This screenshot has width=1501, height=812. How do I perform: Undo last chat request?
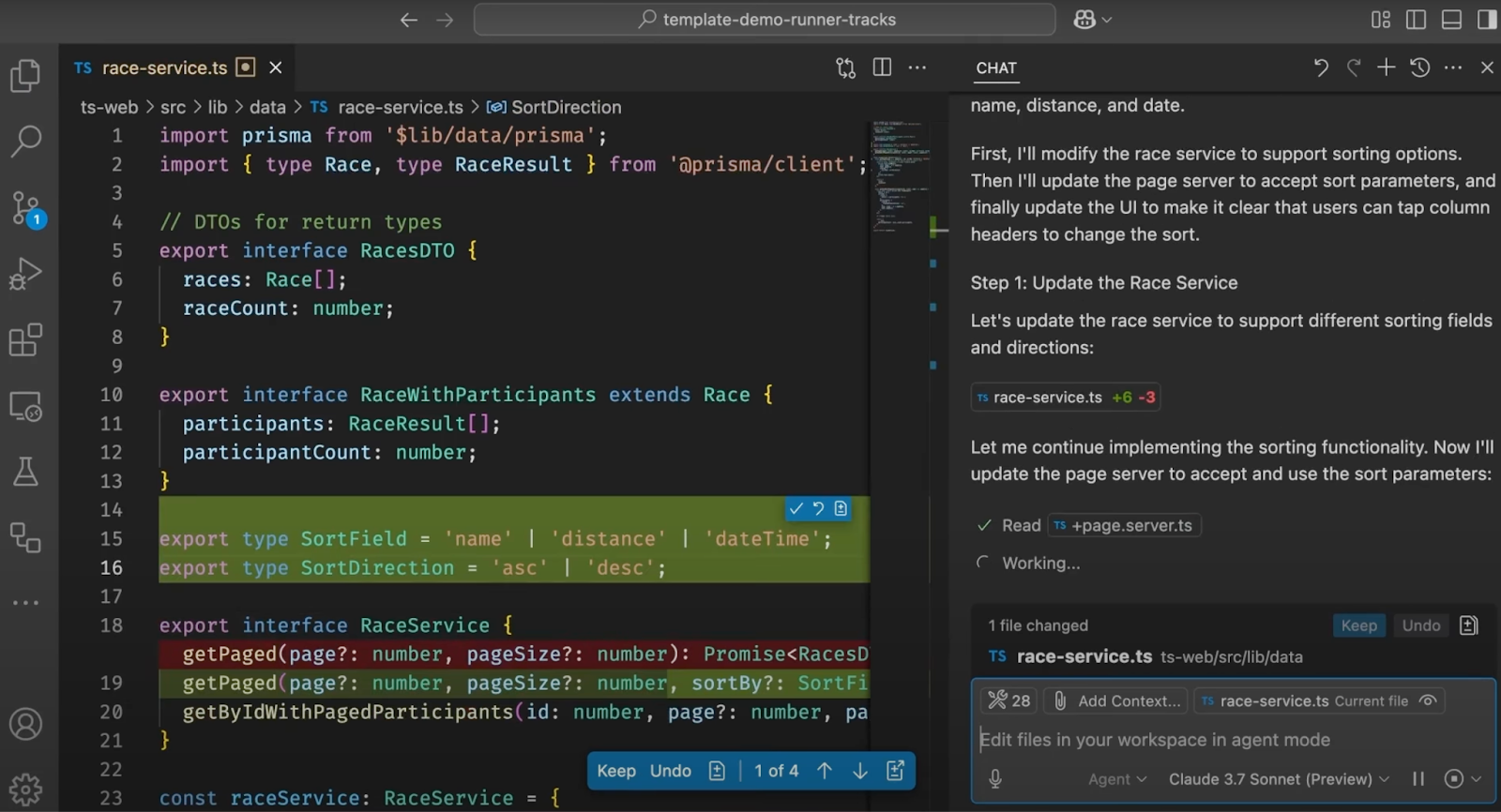pyautogui.click(x=1321, y=68)
